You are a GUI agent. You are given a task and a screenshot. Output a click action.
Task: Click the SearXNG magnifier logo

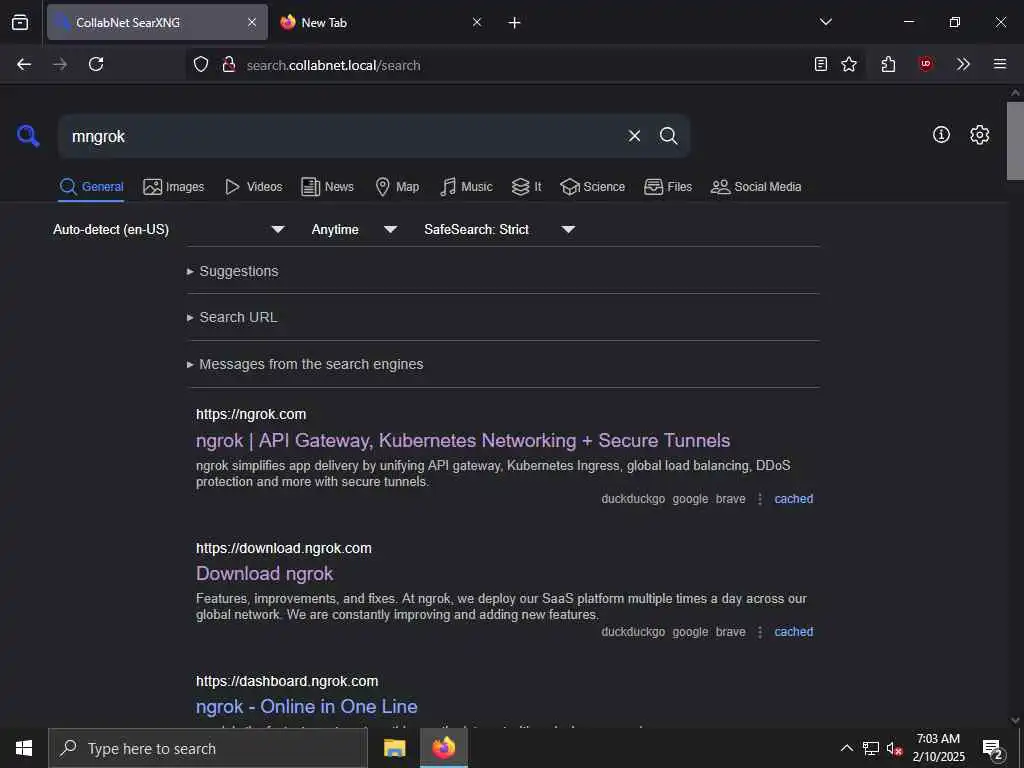coord(28,136)
